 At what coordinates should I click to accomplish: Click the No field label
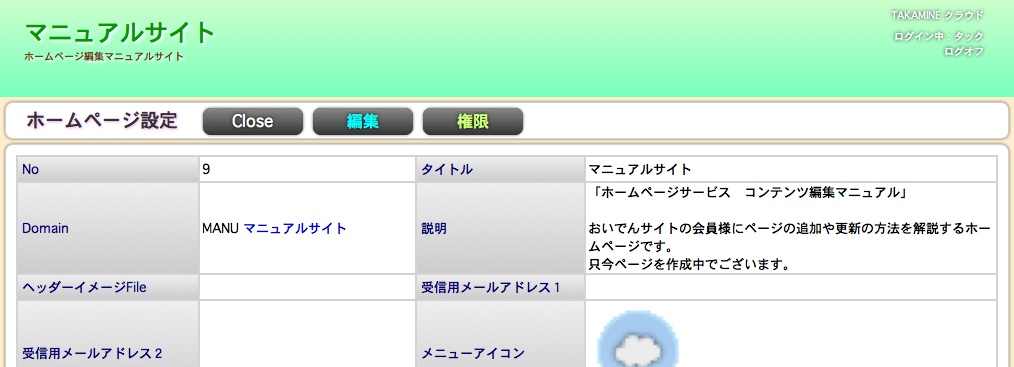(30, 169)
